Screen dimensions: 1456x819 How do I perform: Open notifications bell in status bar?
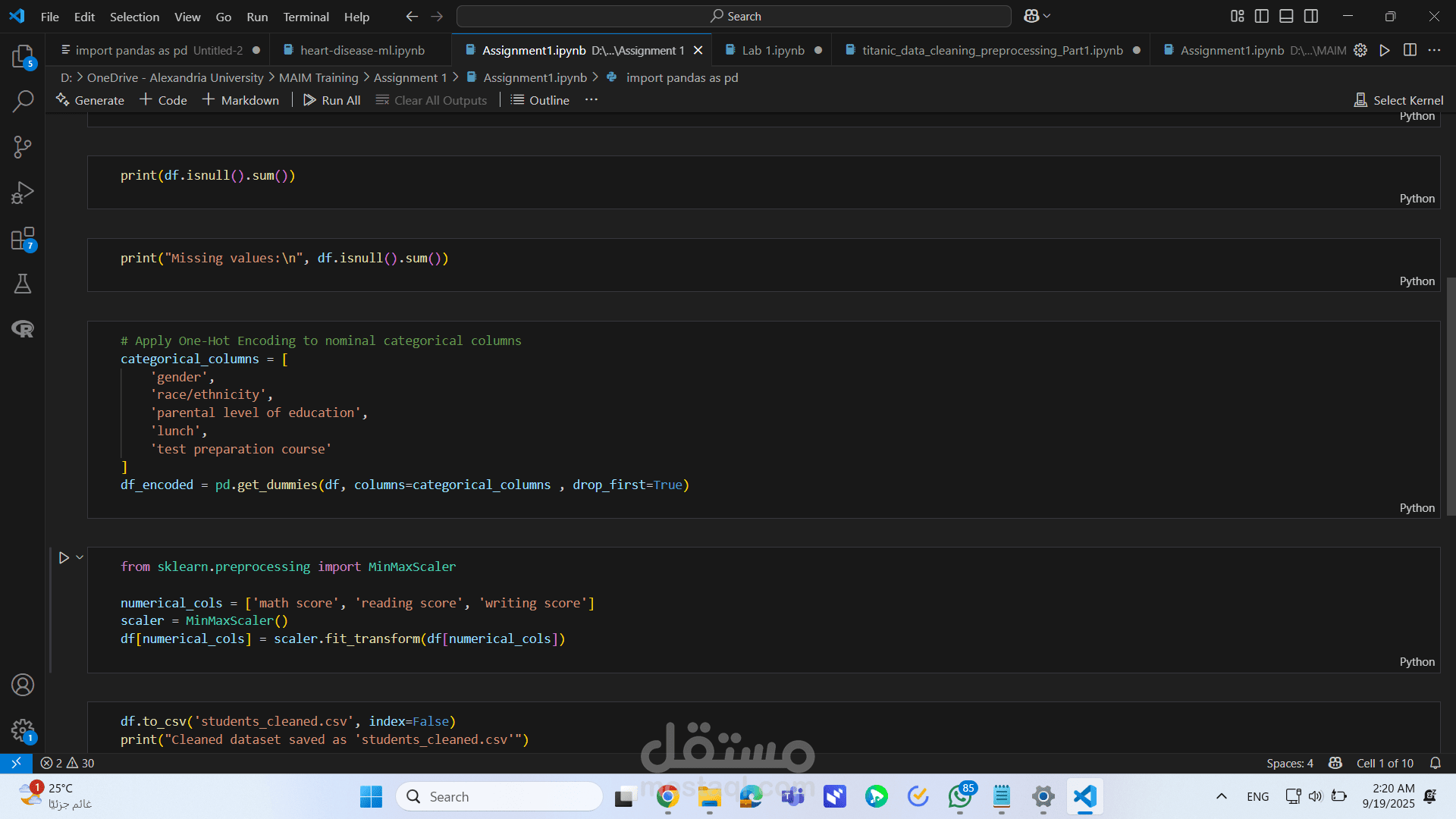pos(1436,763)
